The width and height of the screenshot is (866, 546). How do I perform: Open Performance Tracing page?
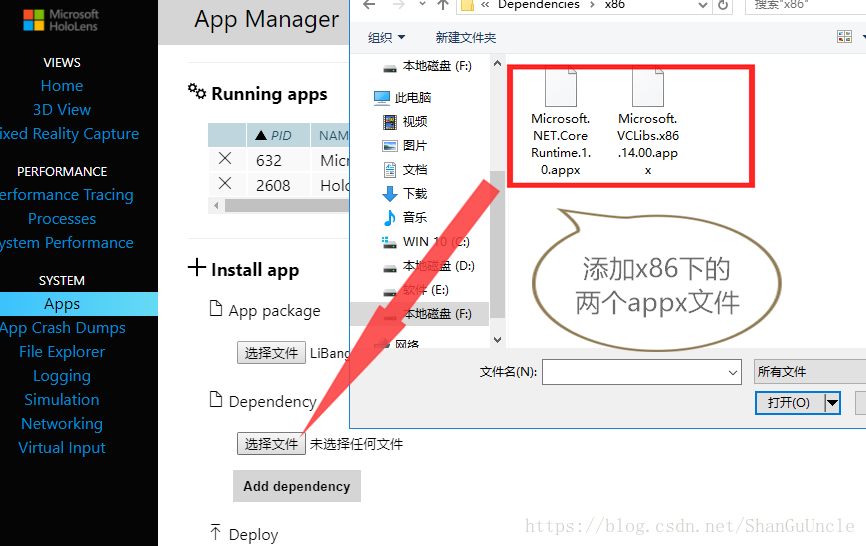click(67, 195)
